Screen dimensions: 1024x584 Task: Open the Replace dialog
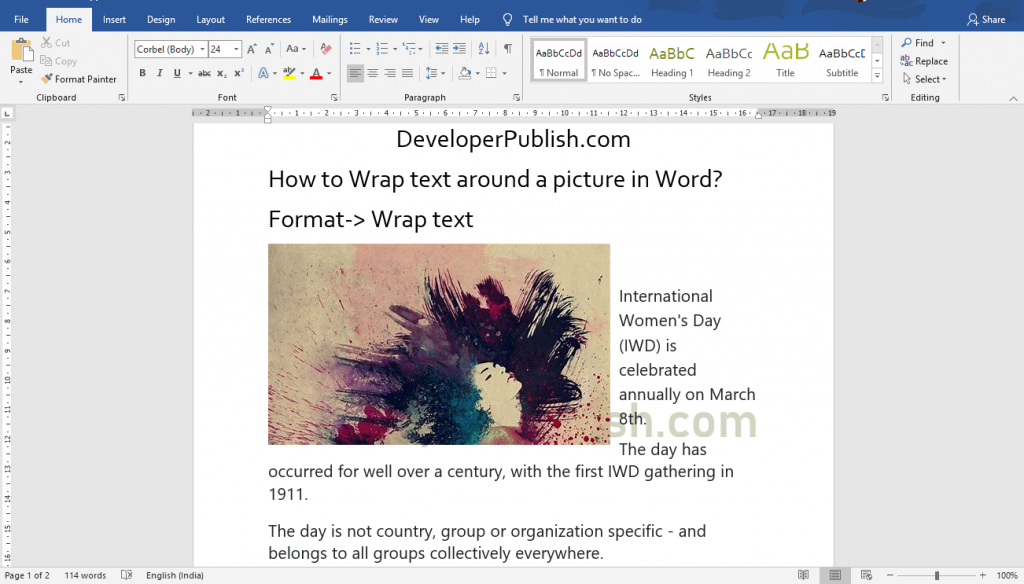point(922,60)
